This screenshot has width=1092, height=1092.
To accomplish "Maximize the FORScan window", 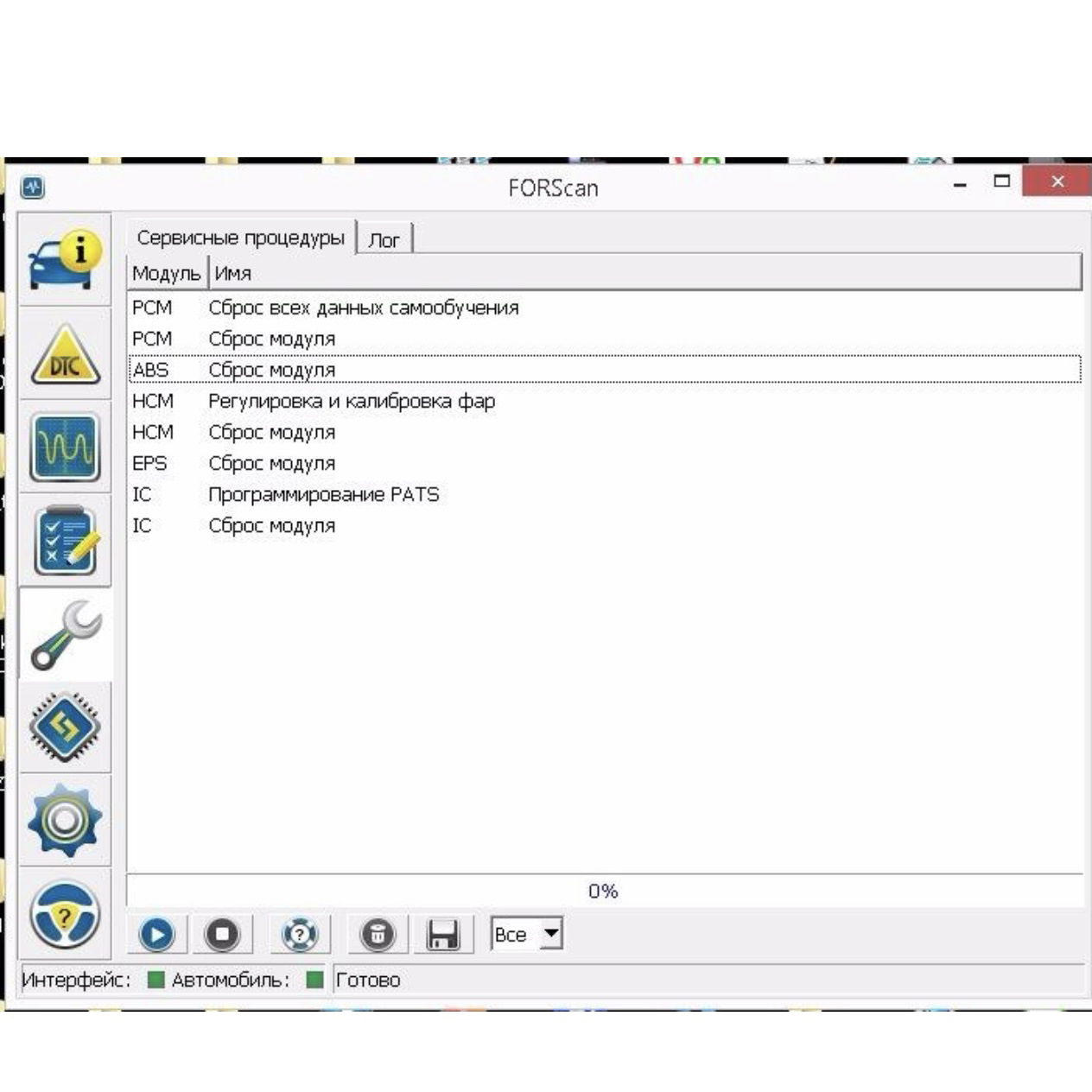I will click(x=1002, y=181).
